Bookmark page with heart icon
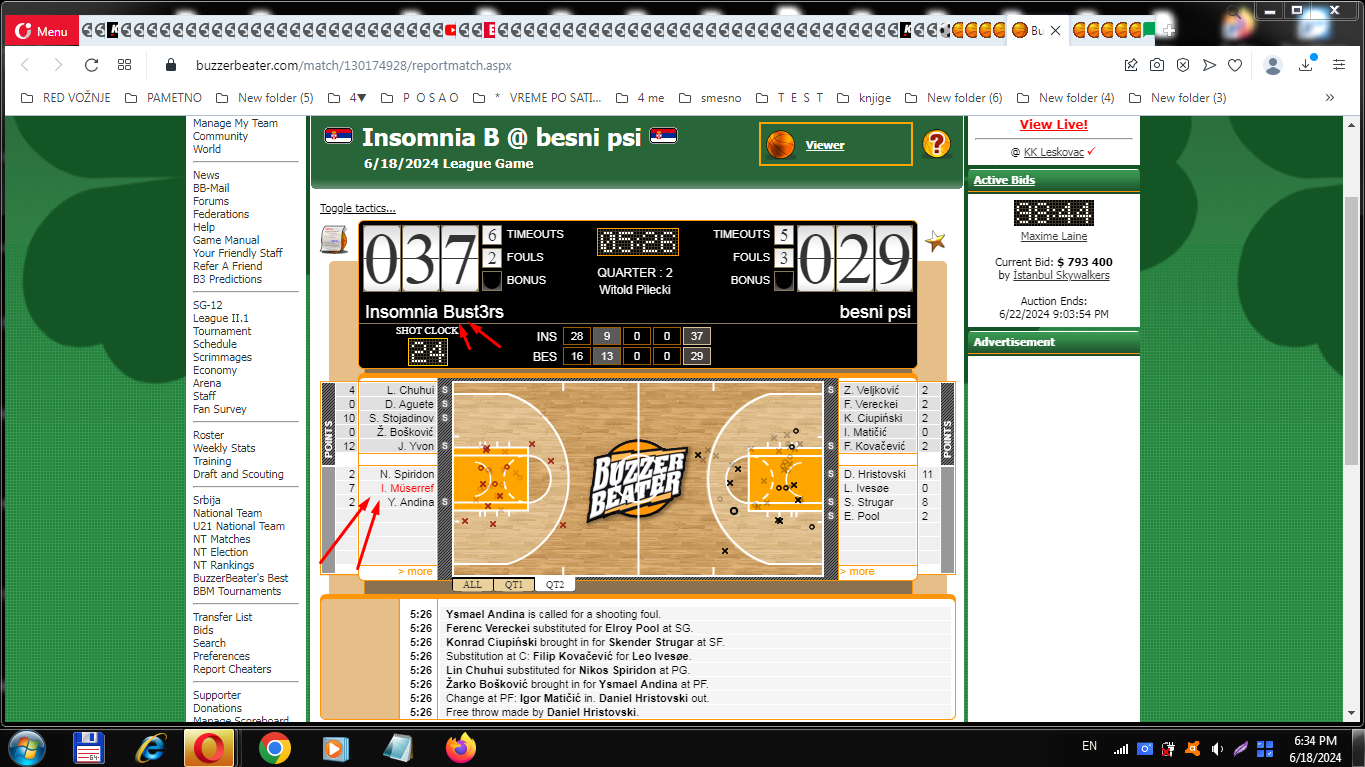This screenshot has width=1365, height=767. (x=1235, y=65)
